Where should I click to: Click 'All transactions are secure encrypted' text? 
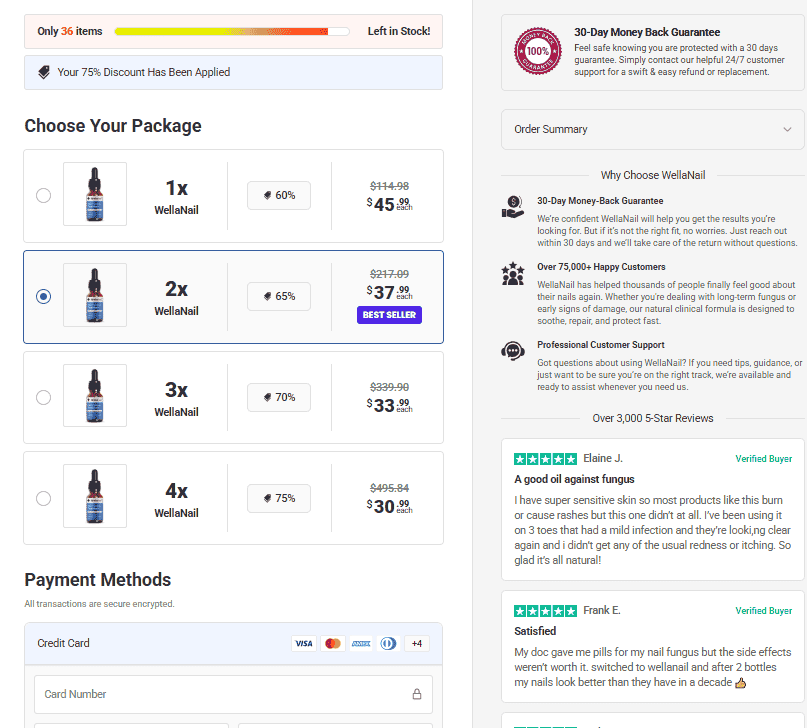tap(99, 603)
